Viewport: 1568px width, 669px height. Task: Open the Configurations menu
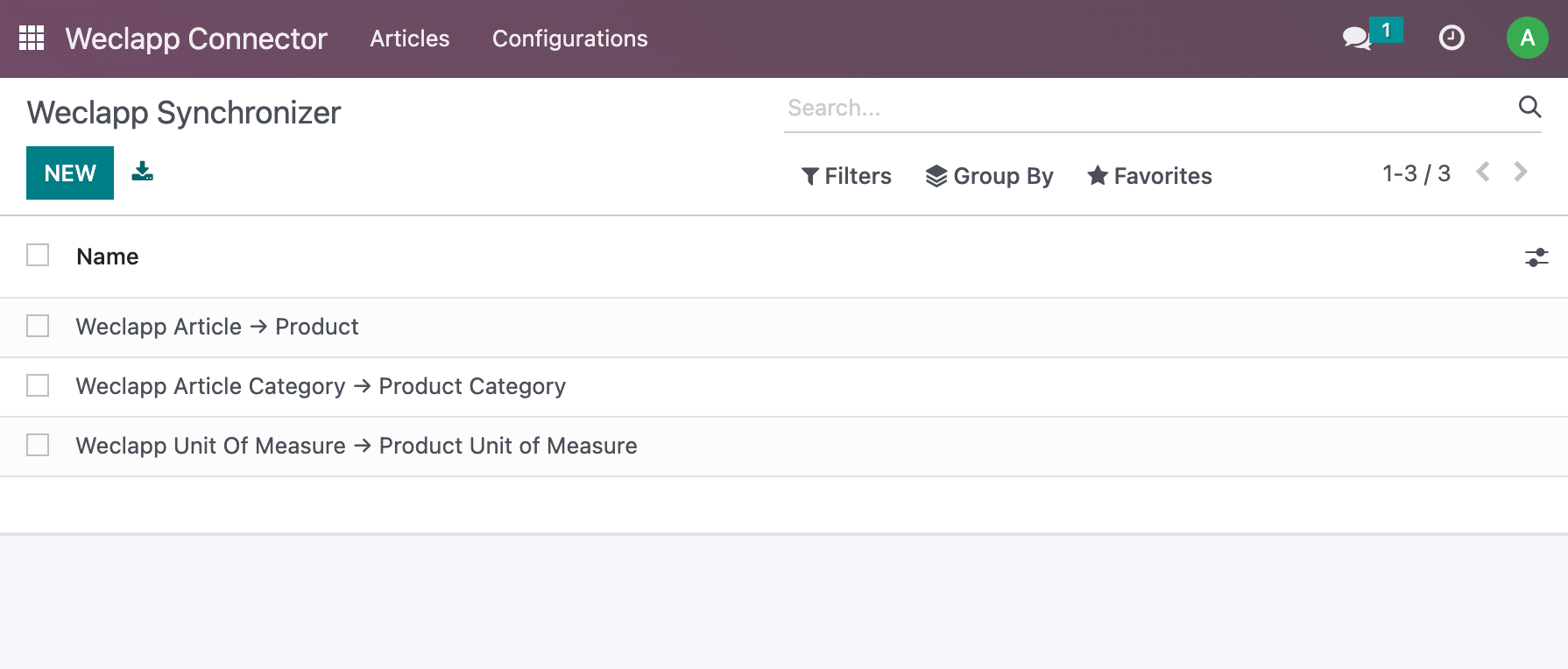coord(570,39)
